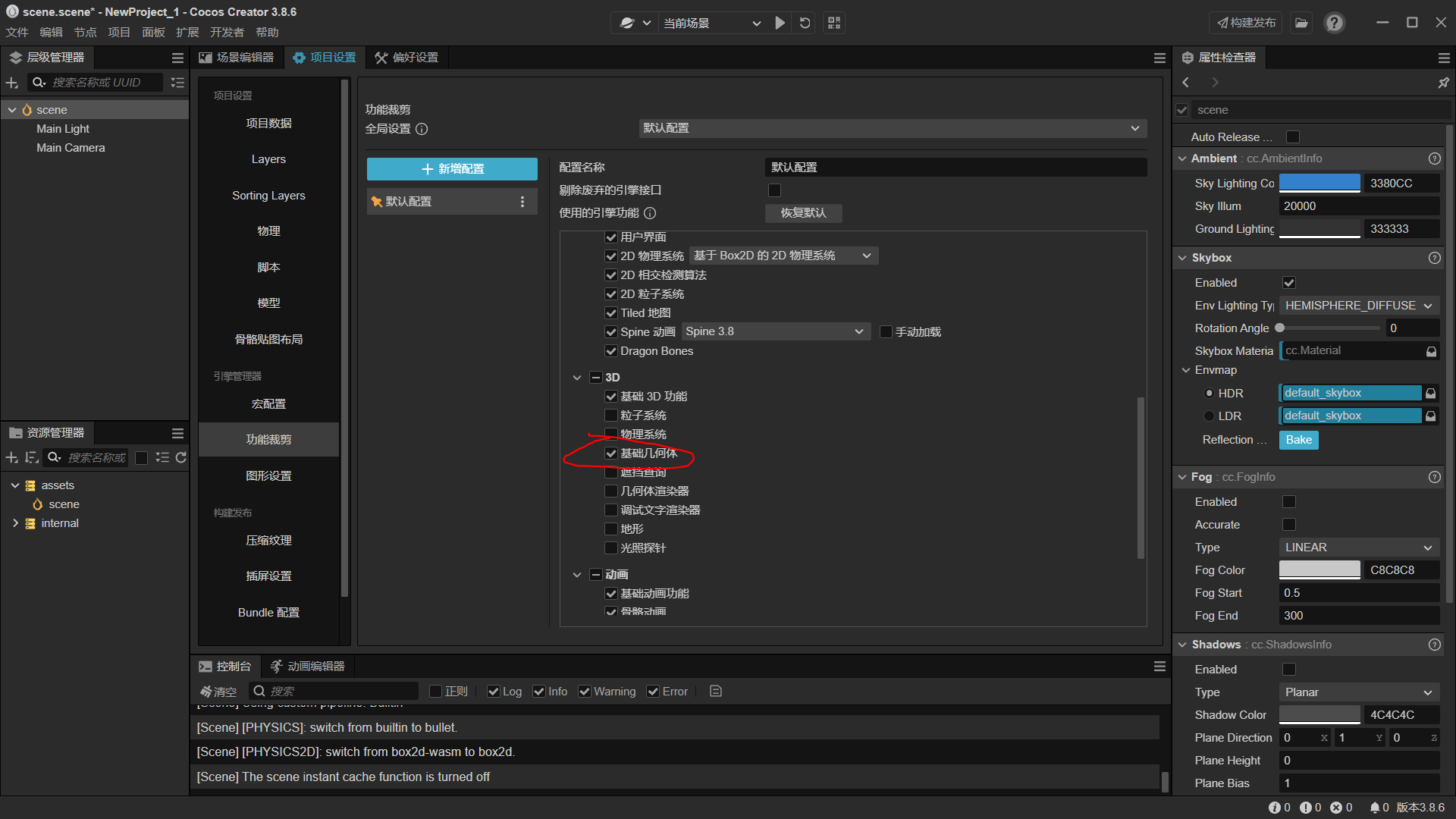Open the 开发者 menu
The image size is (1456, 819).
click(227, 33)
